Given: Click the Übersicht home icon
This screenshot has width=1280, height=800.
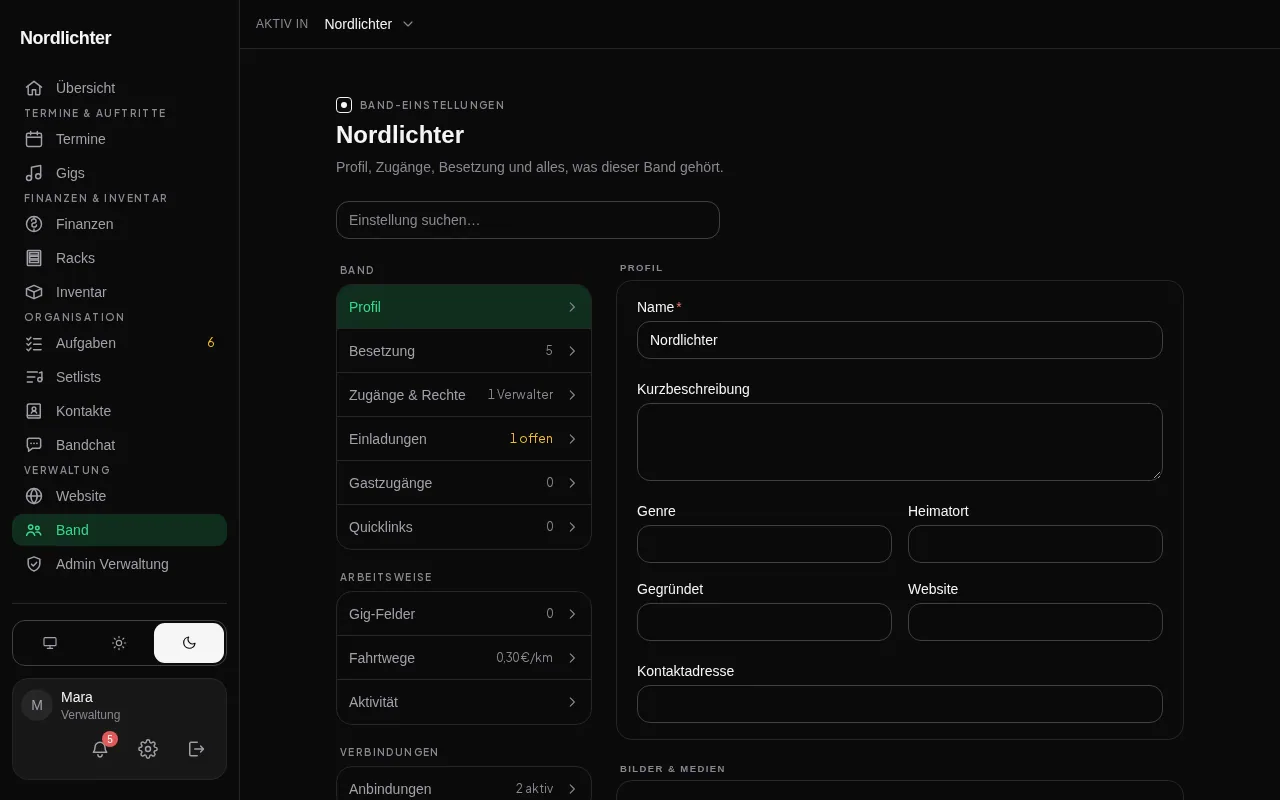Looking at the screenshot, I should tap(34, 88).
